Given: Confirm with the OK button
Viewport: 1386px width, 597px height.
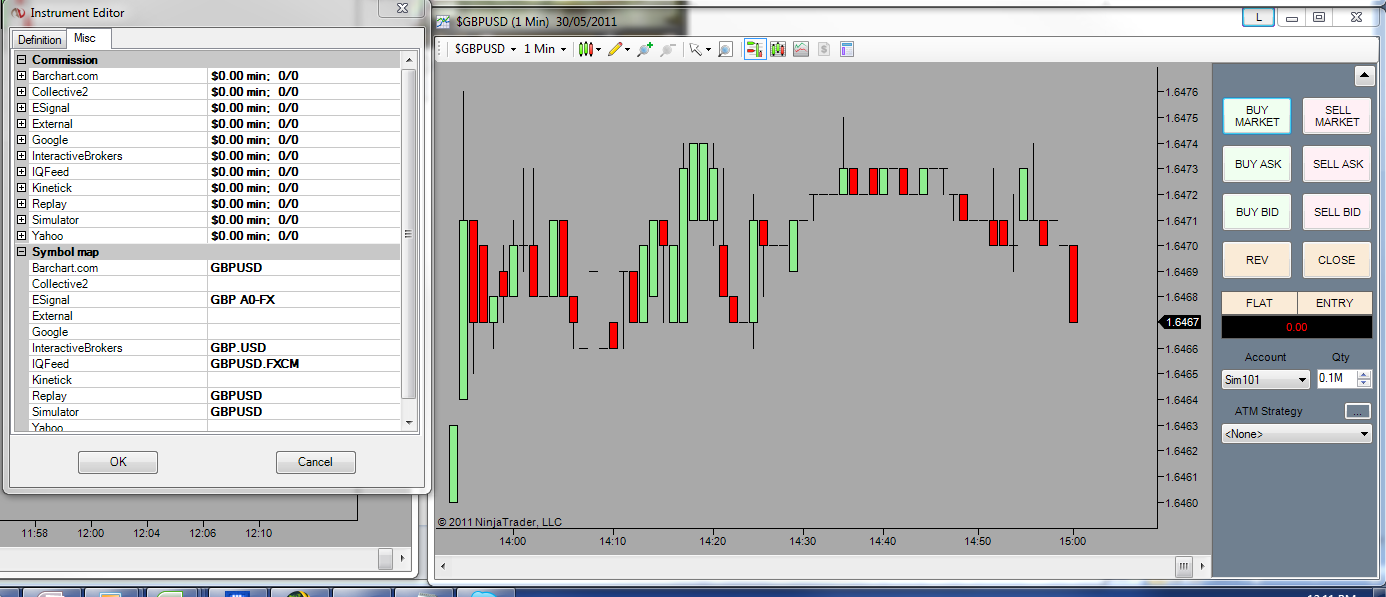Looking at the screenshot, I should (x=118, y=462).
